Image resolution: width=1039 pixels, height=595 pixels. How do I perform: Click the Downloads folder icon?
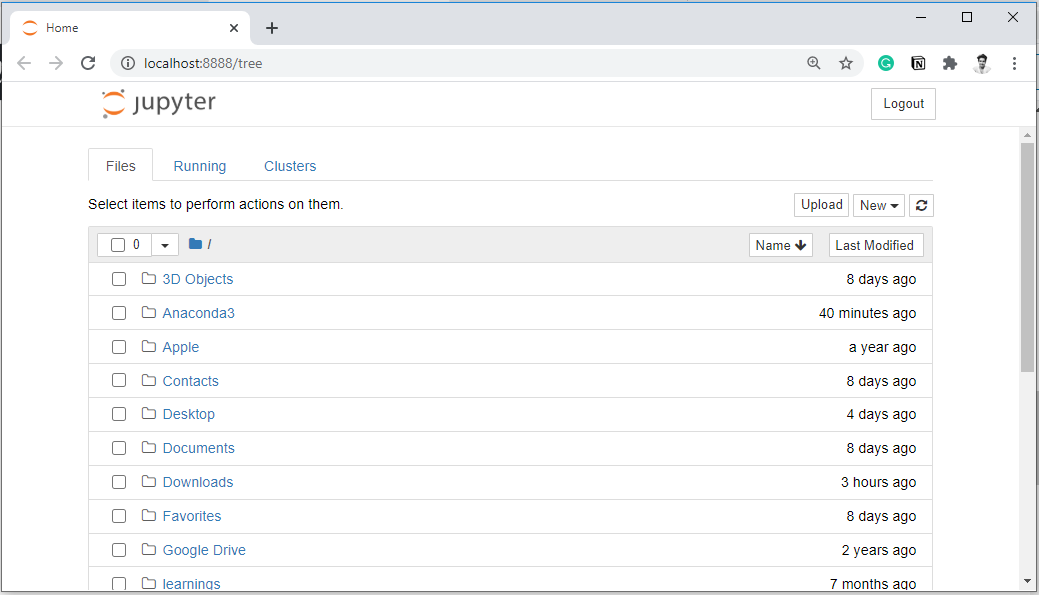148,481
